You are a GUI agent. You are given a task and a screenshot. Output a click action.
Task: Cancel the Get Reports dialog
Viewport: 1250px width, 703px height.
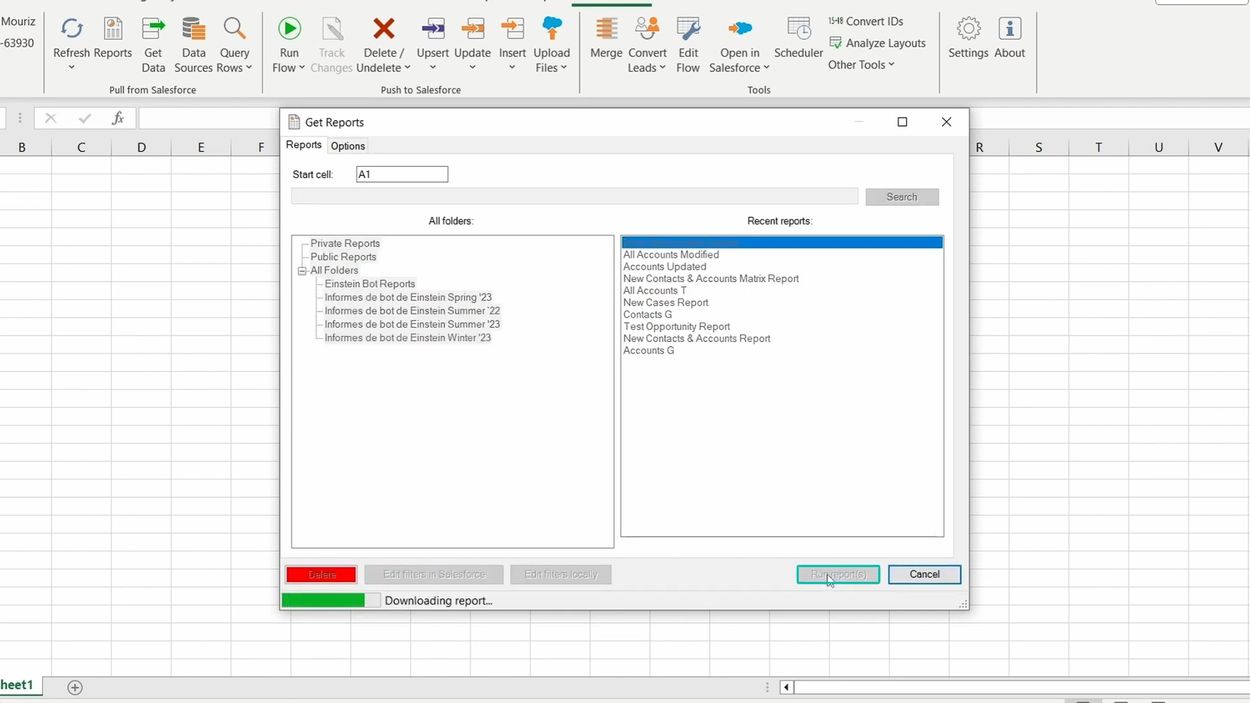click(x=925, y=574)
